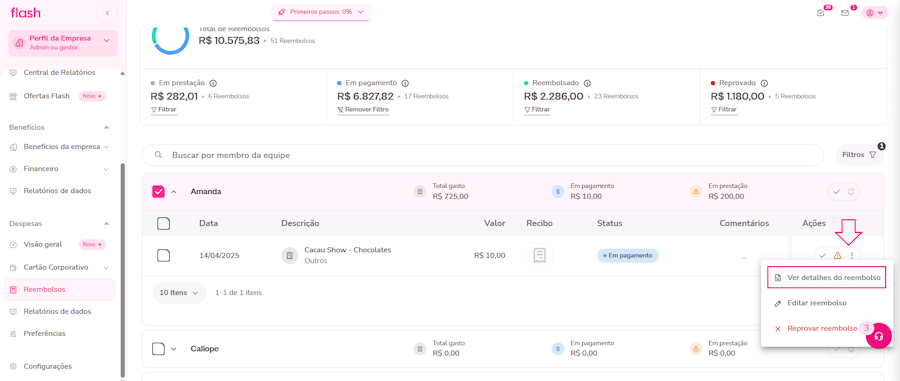Expand the Calíope row chevron
900x381 pixels.
tap(174, 349)
